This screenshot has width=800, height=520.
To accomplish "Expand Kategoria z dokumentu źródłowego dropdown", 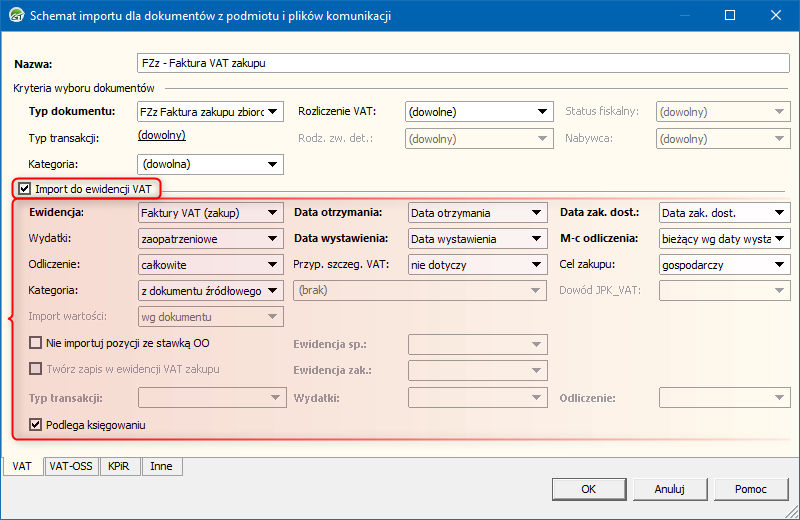I will [x=211, y=291].
